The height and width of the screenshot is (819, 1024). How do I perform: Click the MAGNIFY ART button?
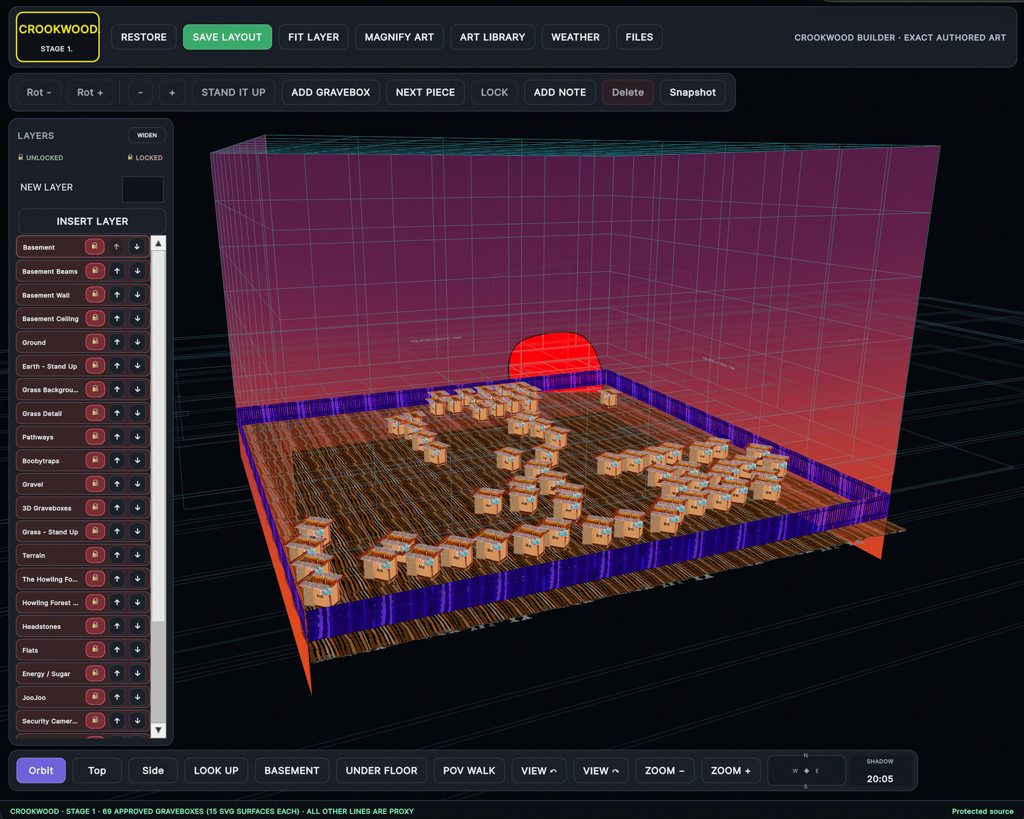tap(399, 37)
